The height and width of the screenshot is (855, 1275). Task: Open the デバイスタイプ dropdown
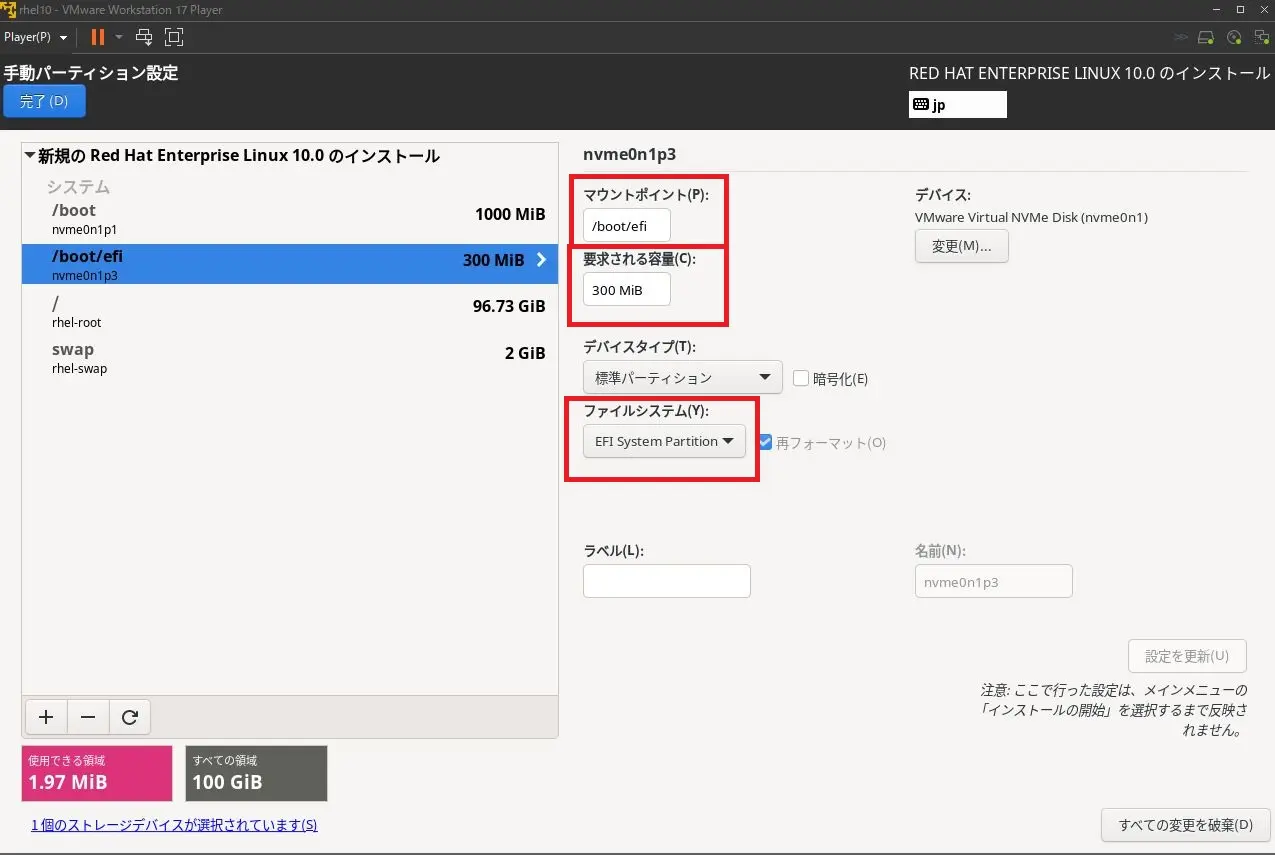tap(682, 378)
